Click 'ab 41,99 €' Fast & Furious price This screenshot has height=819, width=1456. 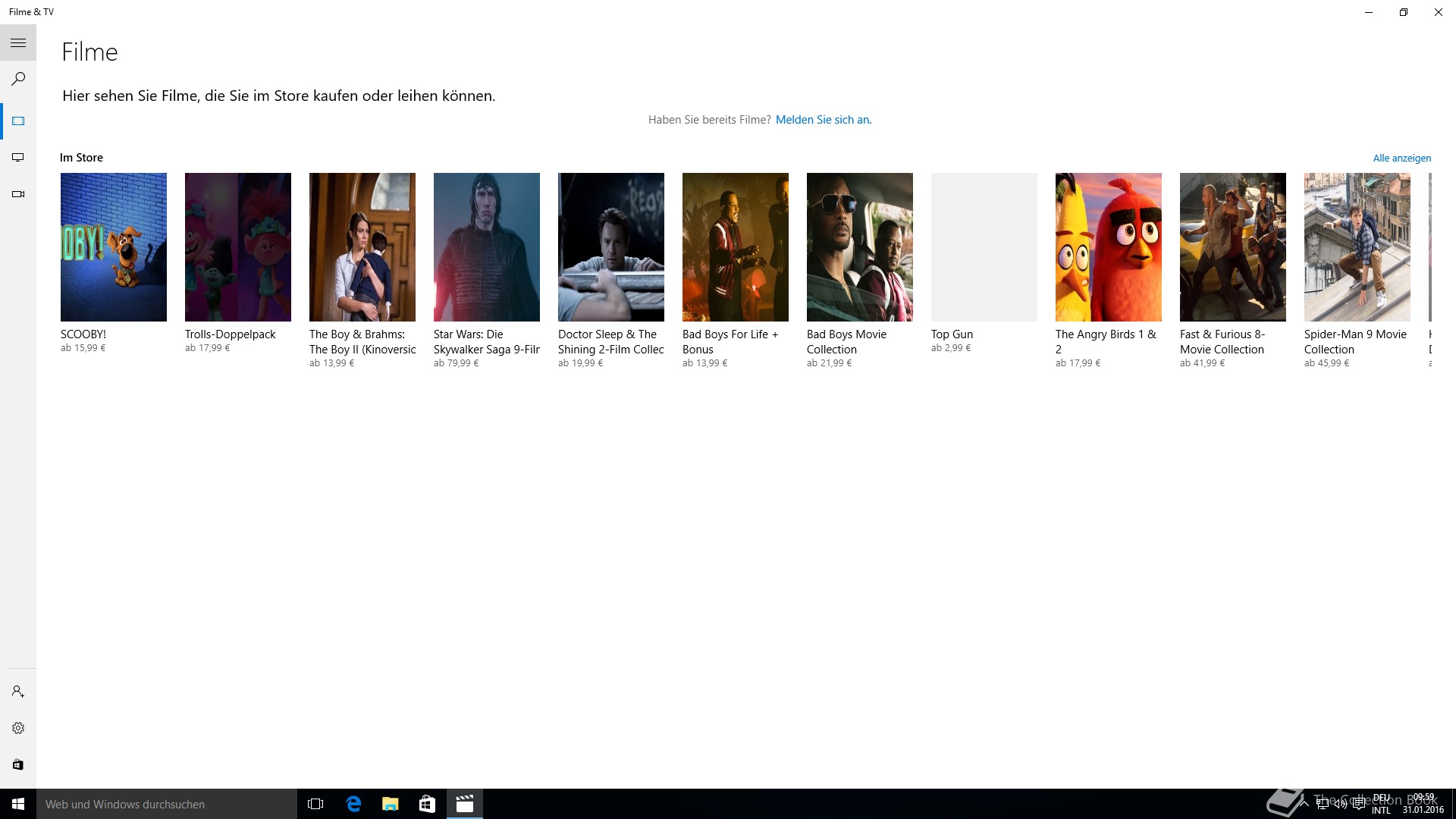click(x=1202, y=363)
